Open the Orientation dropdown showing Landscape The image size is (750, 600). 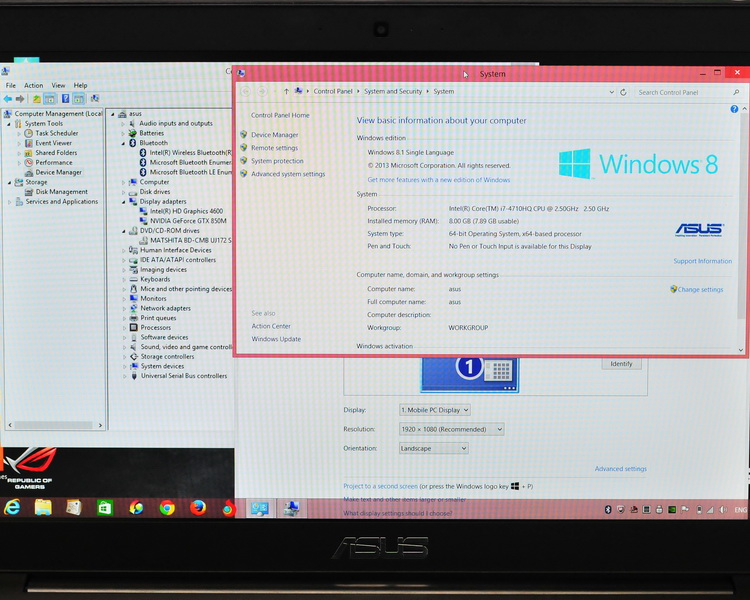tap(433, 448)
